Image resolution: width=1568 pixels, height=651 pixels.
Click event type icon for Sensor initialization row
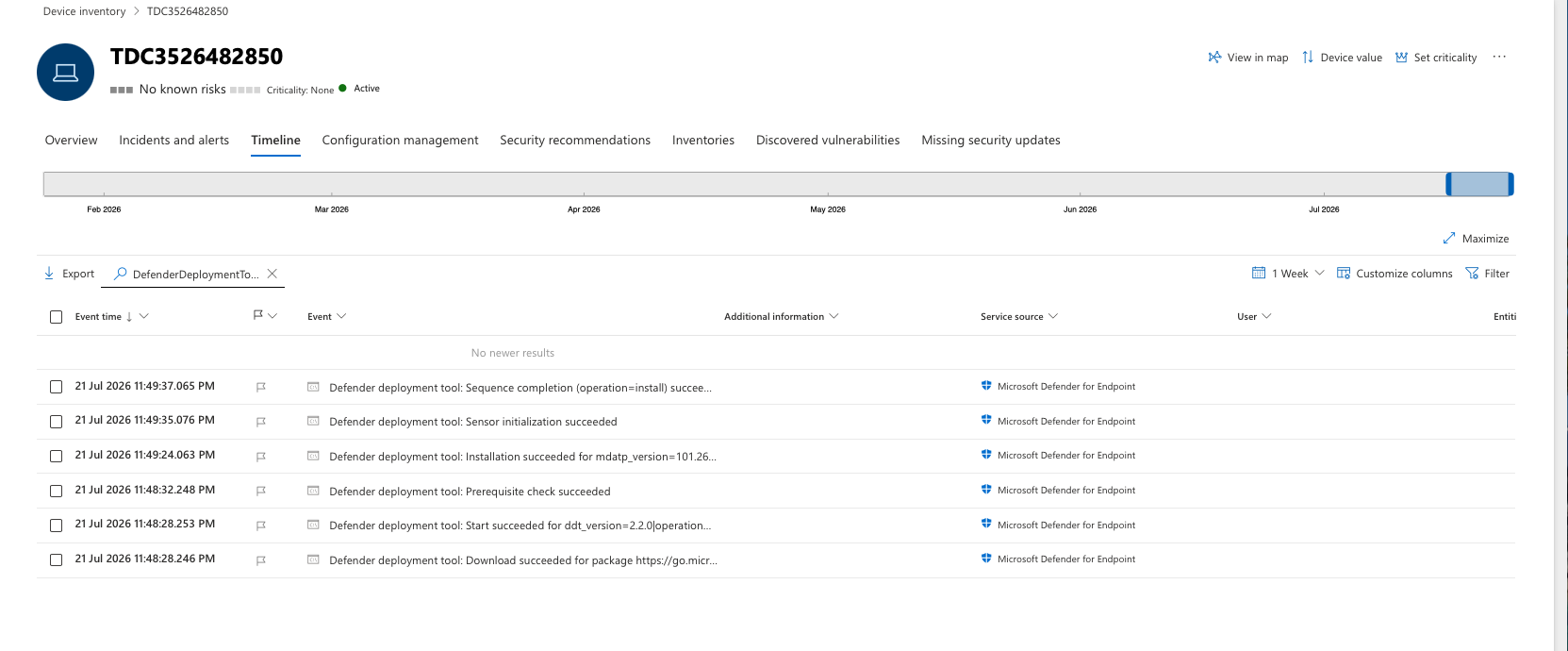click(x=313, y=422)
